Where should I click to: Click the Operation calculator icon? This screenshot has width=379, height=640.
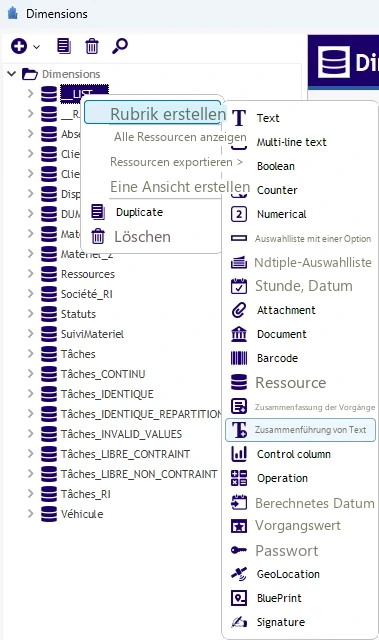click(x=239, y=478)
